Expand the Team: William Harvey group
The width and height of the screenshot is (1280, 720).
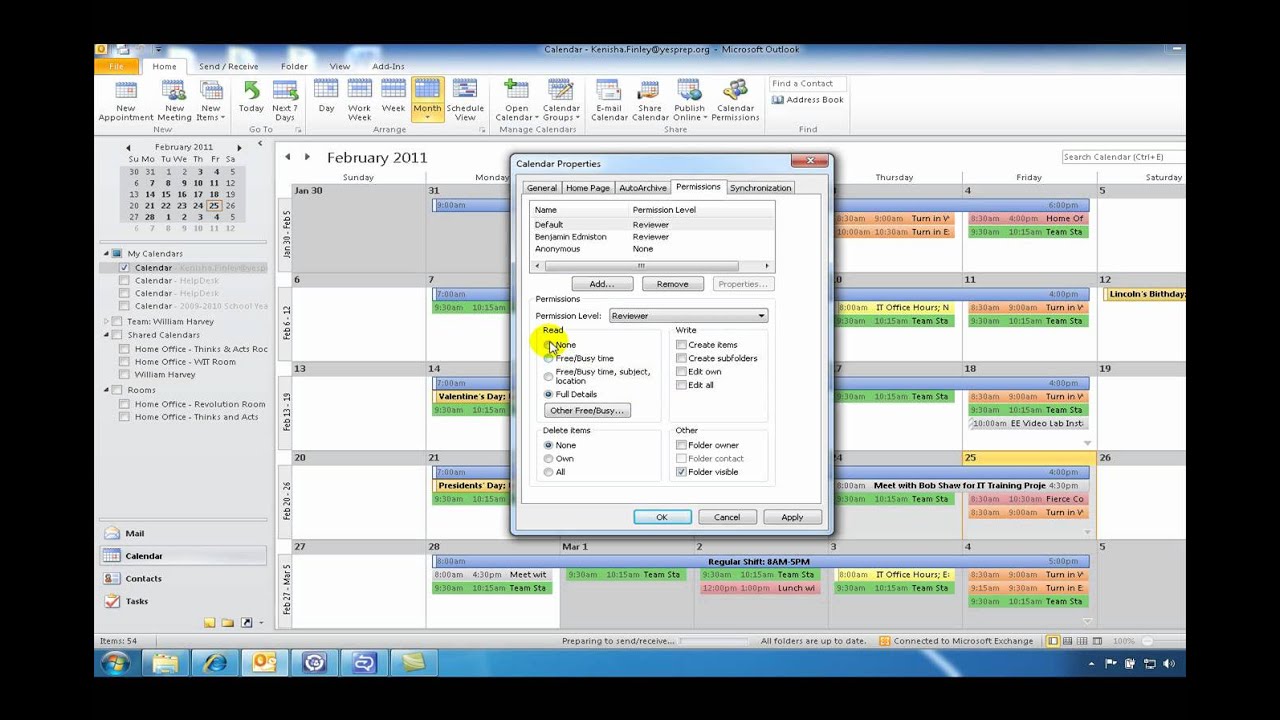(x=107, y=322)
